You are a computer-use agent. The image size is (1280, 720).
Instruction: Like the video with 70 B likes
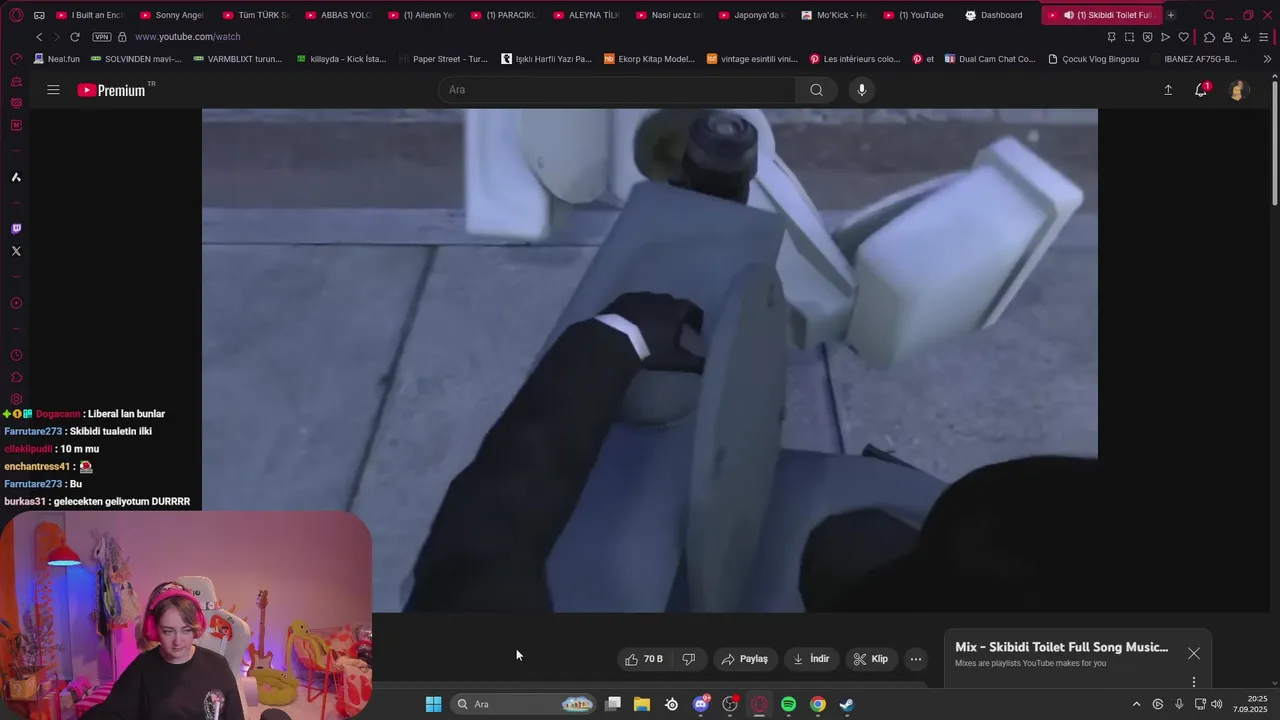click(644, 659)
